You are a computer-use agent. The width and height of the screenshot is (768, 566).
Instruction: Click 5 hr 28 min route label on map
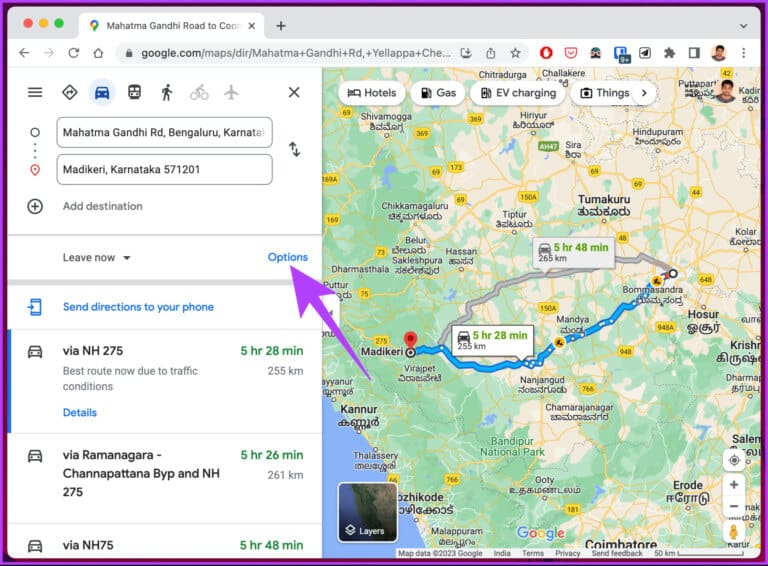click(x=492, y=340)
